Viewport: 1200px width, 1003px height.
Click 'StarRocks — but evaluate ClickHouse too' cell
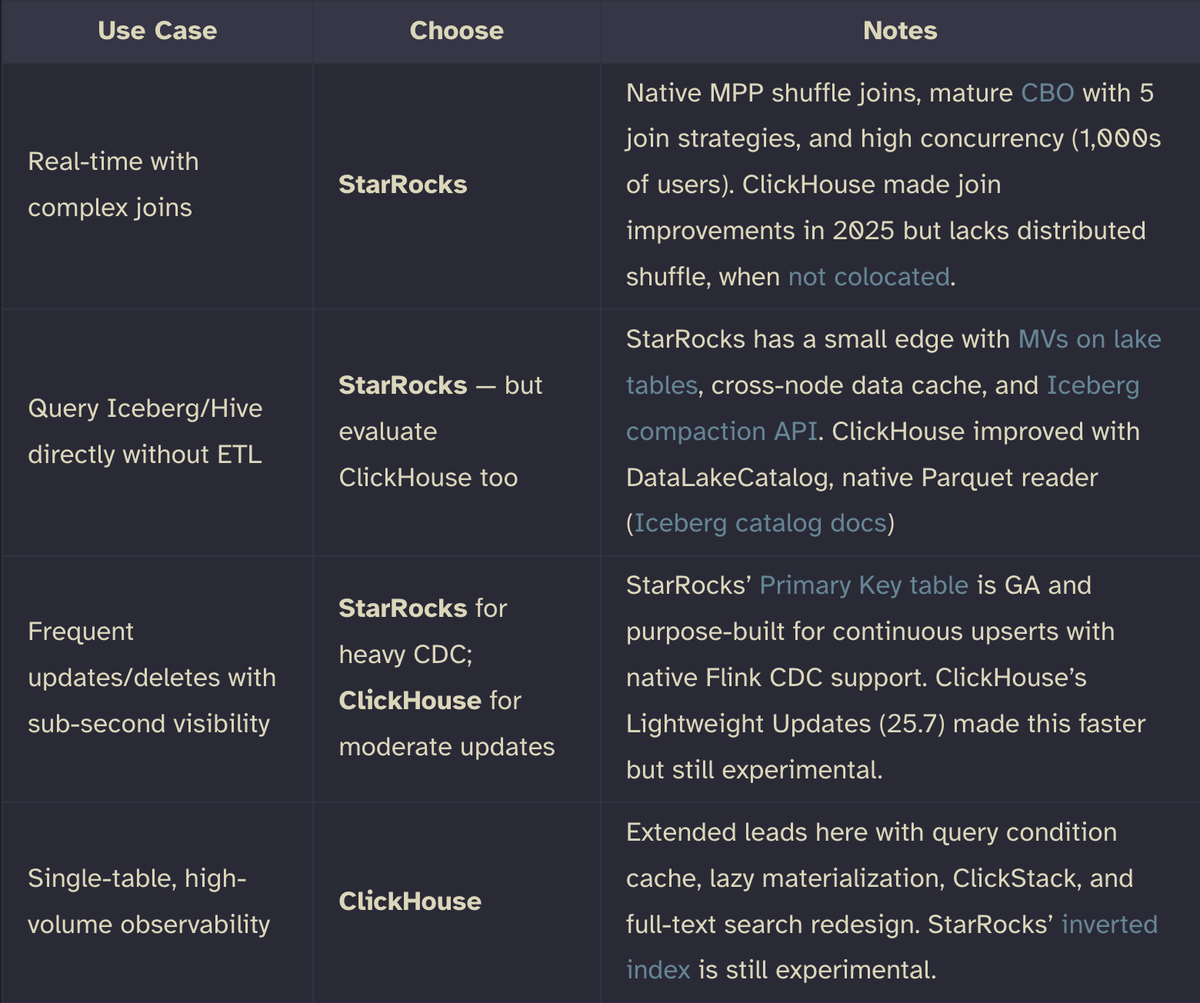pyautogui.click(x=457, y=432)
